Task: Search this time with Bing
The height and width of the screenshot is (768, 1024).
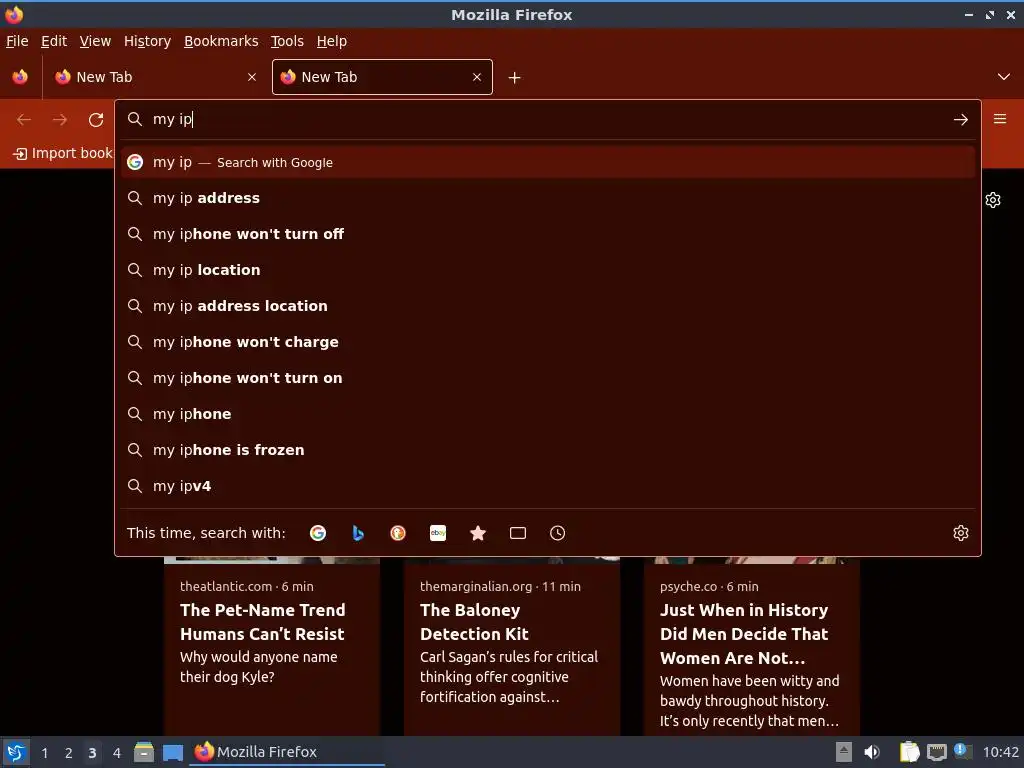Action: point(358,533)
